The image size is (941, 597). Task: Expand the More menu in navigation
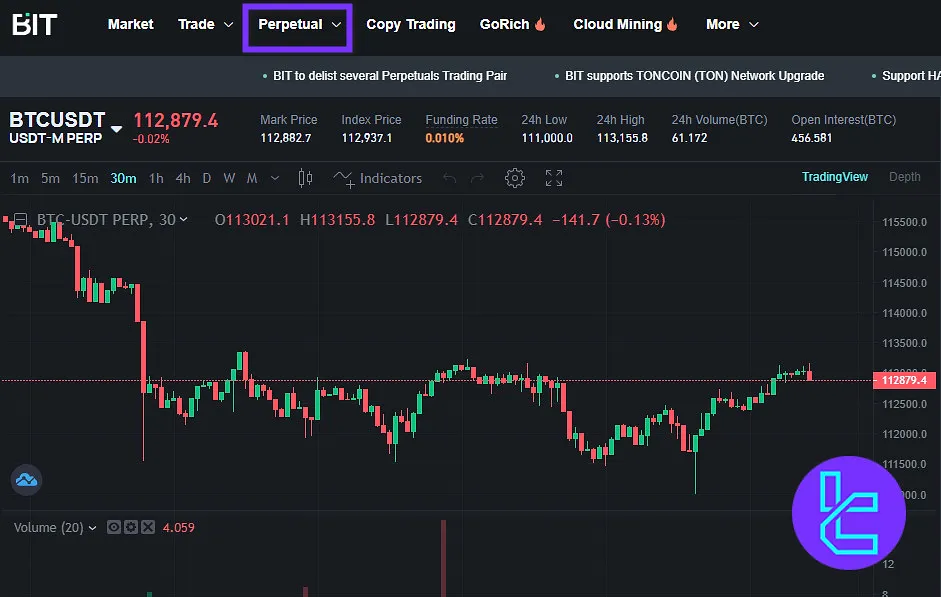732,24
